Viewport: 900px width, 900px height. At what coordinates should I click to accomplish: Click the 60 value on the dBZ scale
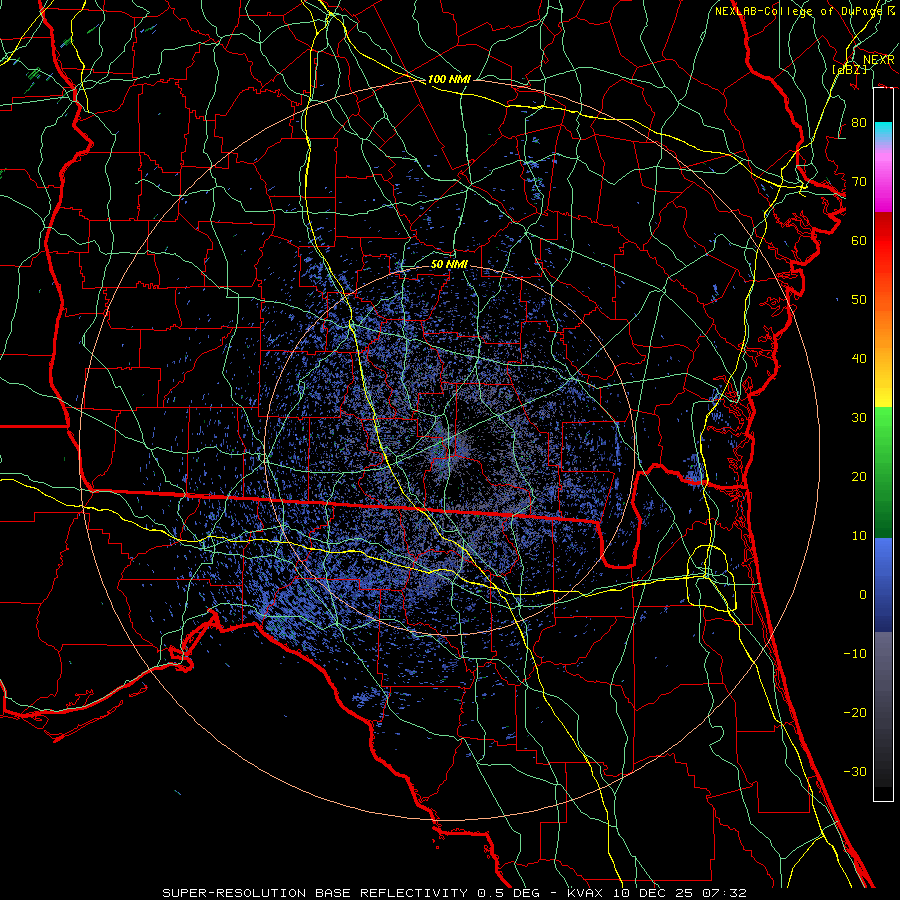tap(859, 240)
